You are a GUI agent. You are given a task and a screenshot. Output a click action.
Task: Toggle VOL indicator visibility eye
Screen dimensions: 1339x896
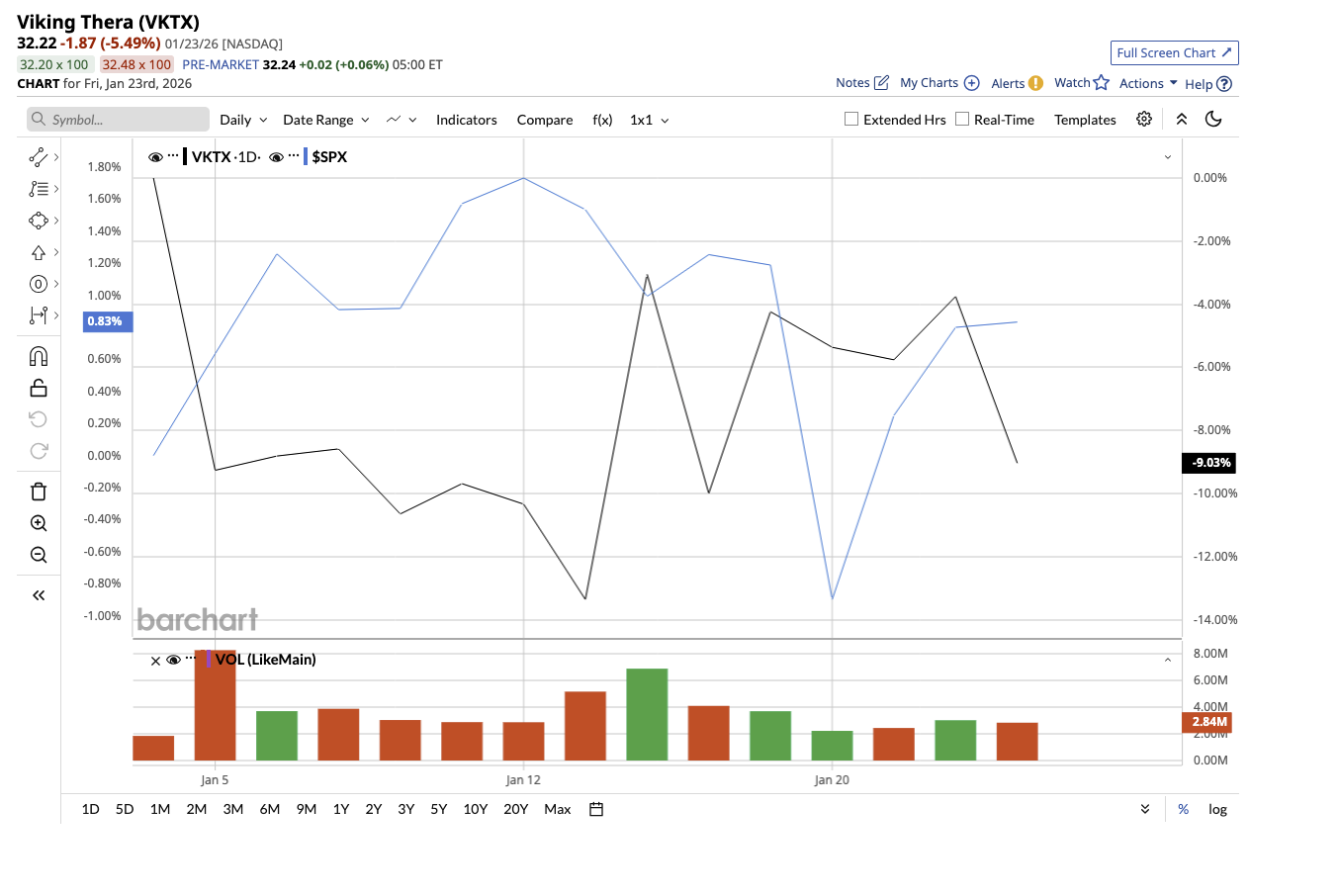173,660
